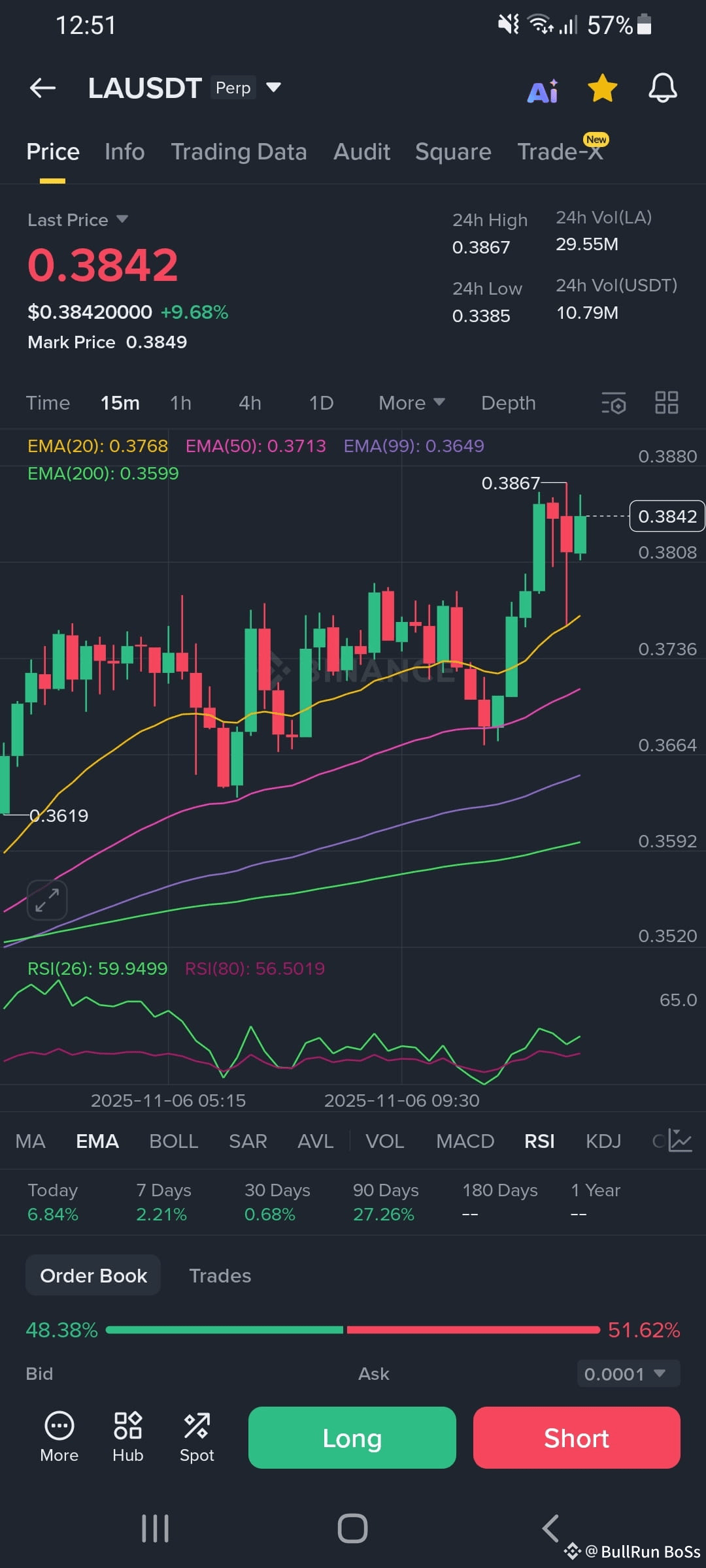Toggle SAR indicator
This screenshot has height=1568, width=706.
pyautogui.click(x=248, y=1141)
